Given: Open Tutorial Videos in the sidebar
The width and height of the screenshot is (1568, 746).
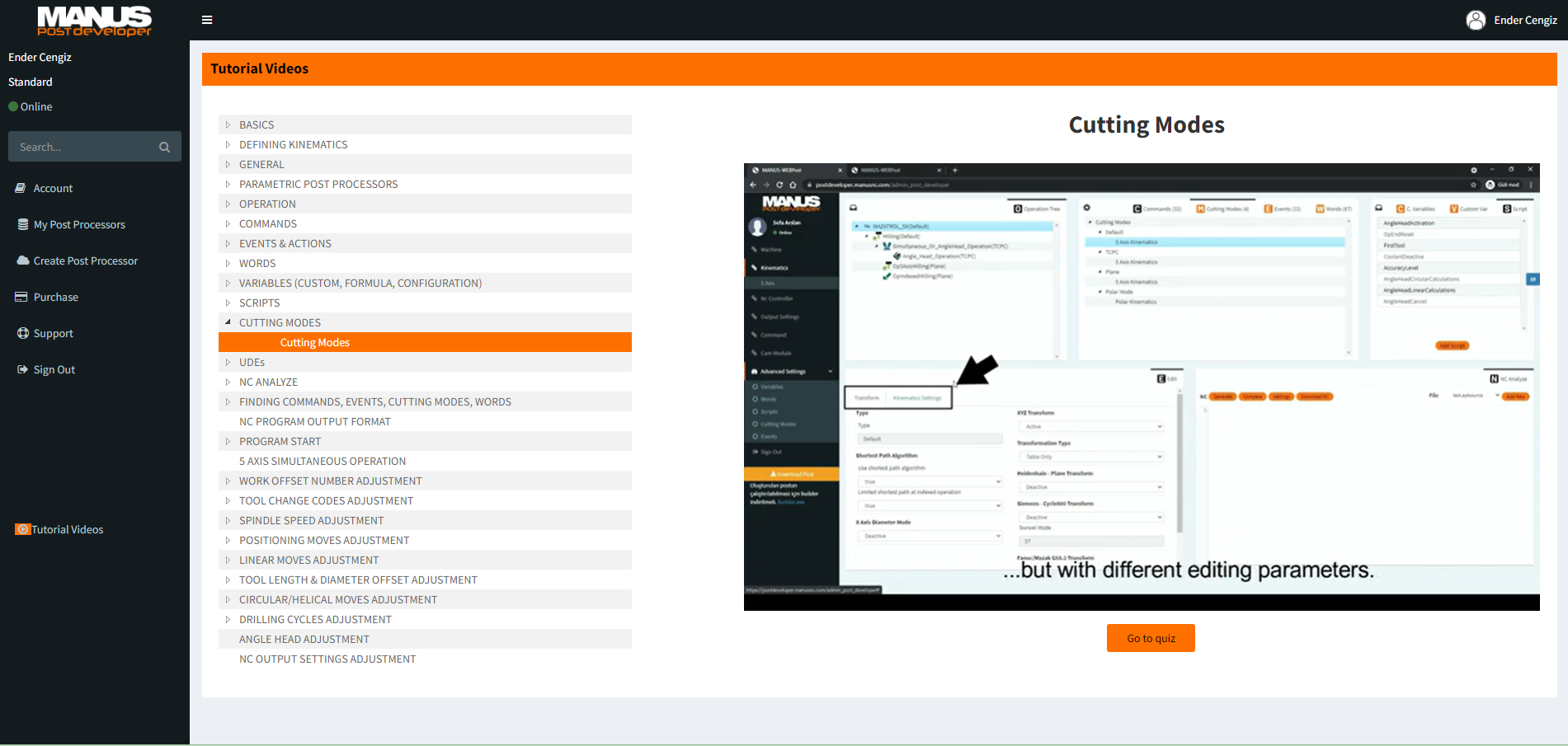Looking at the screenshot, I should 67,530.
